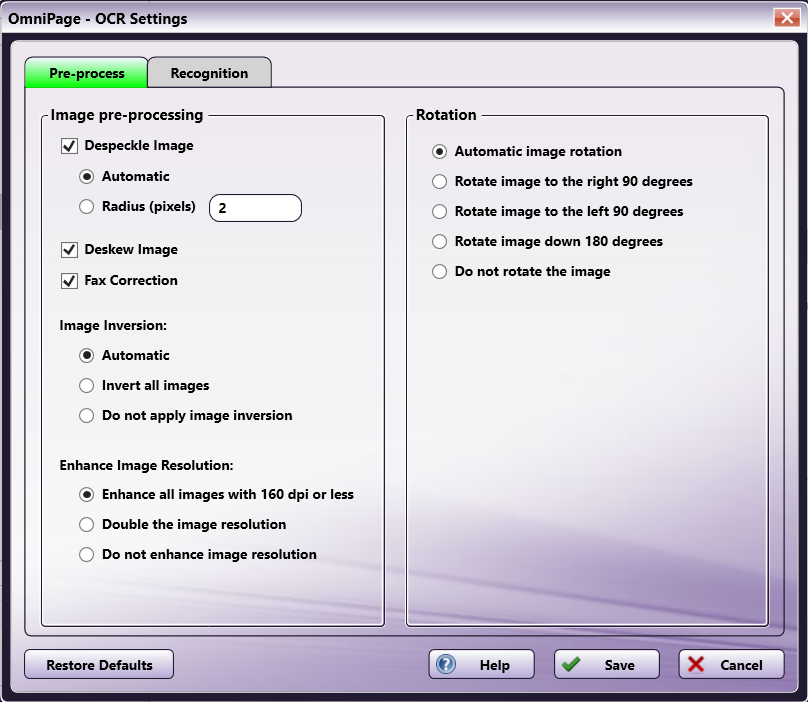Screen dimensions: 808x702
Task: Toggle the Deskew Image checkbox
Action: tap(70, 250)
